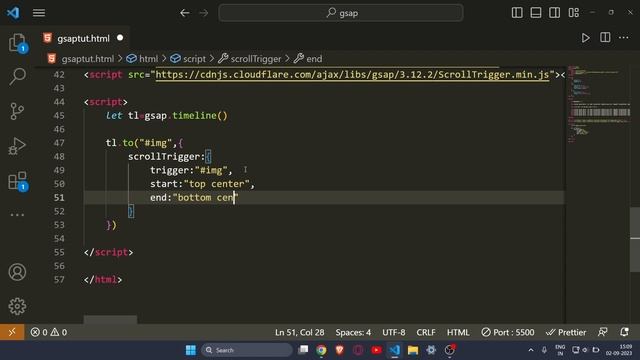Open the Source Control view
The height and width of the screenshot is (360, 640).
point(17,111)
